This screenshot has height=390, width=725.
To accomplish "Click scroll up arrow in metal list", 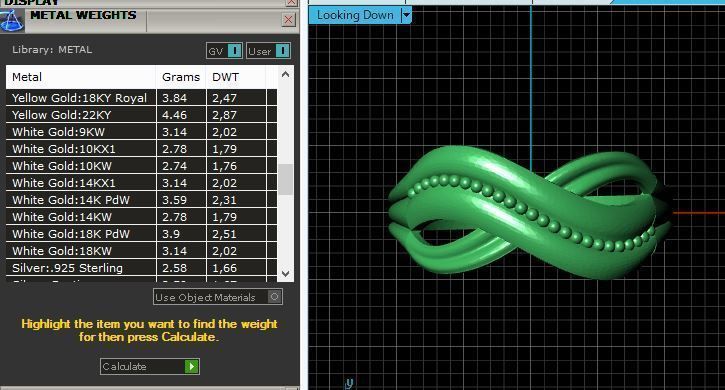I will pyautogui.click(x=286, y=74).
